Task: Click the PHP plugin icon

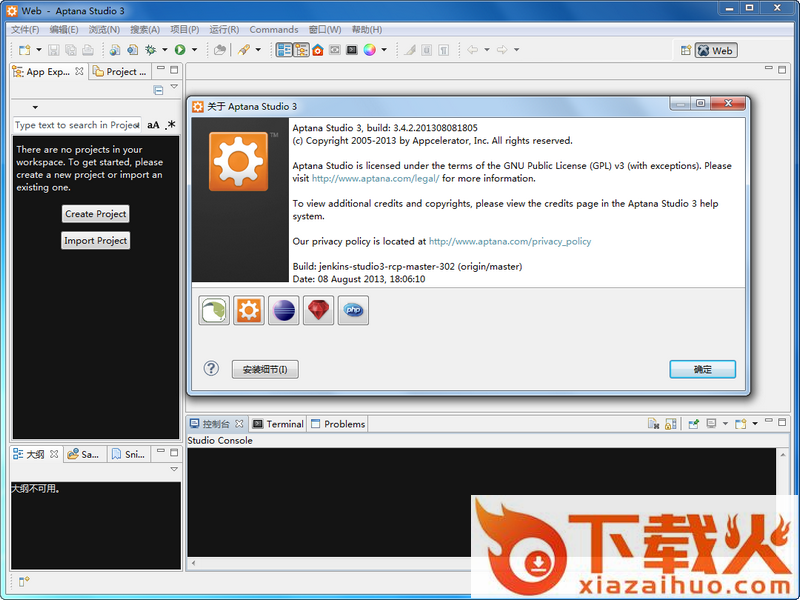Action: click(x=353, y=311)
